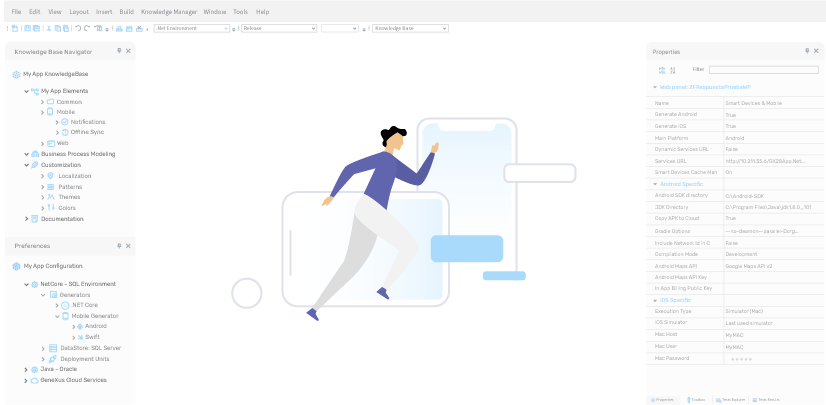Expand the Java - Oracle environment node

(26, 369)
